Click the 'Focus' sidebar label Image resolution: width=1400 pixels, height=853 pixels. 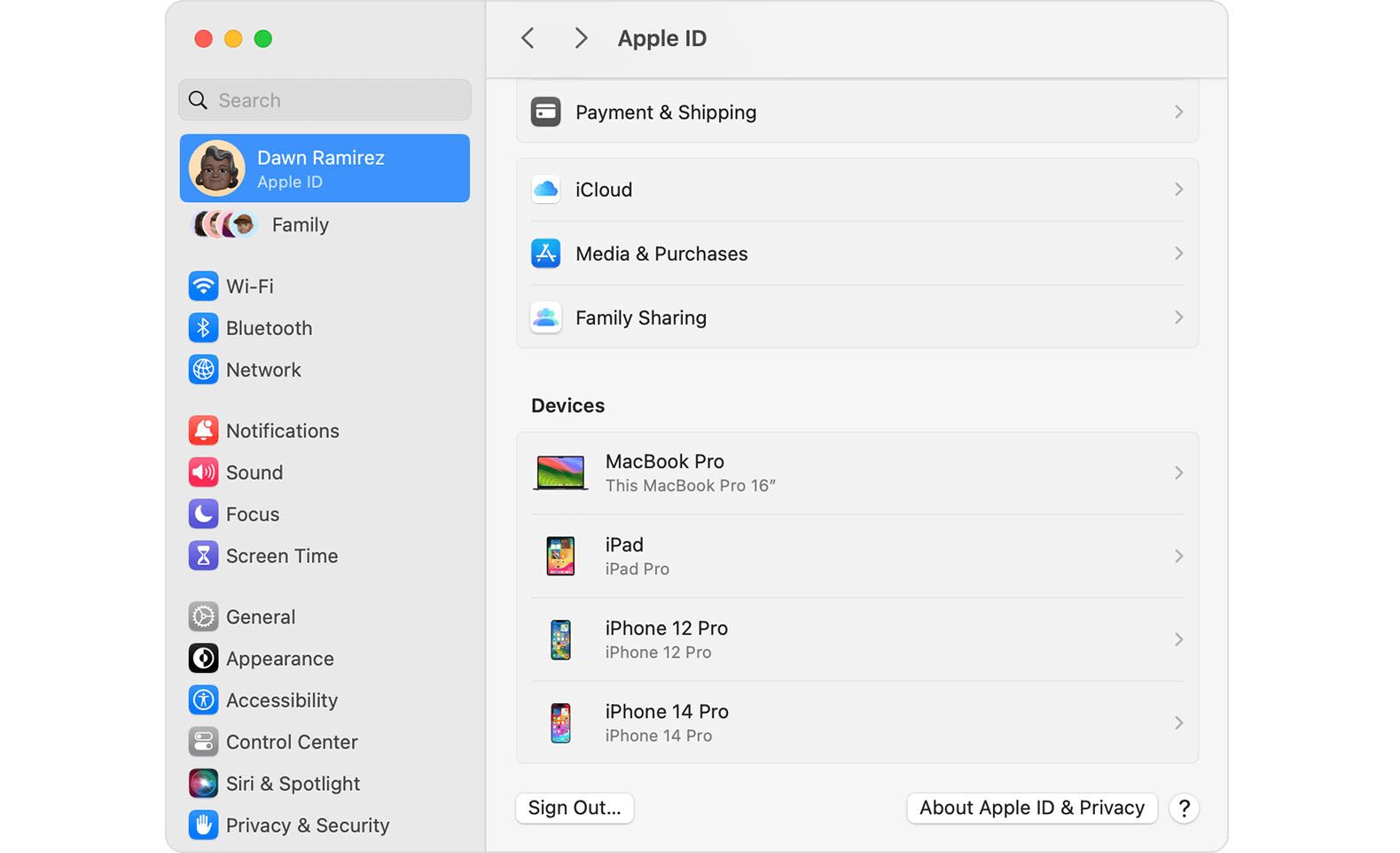253,514
